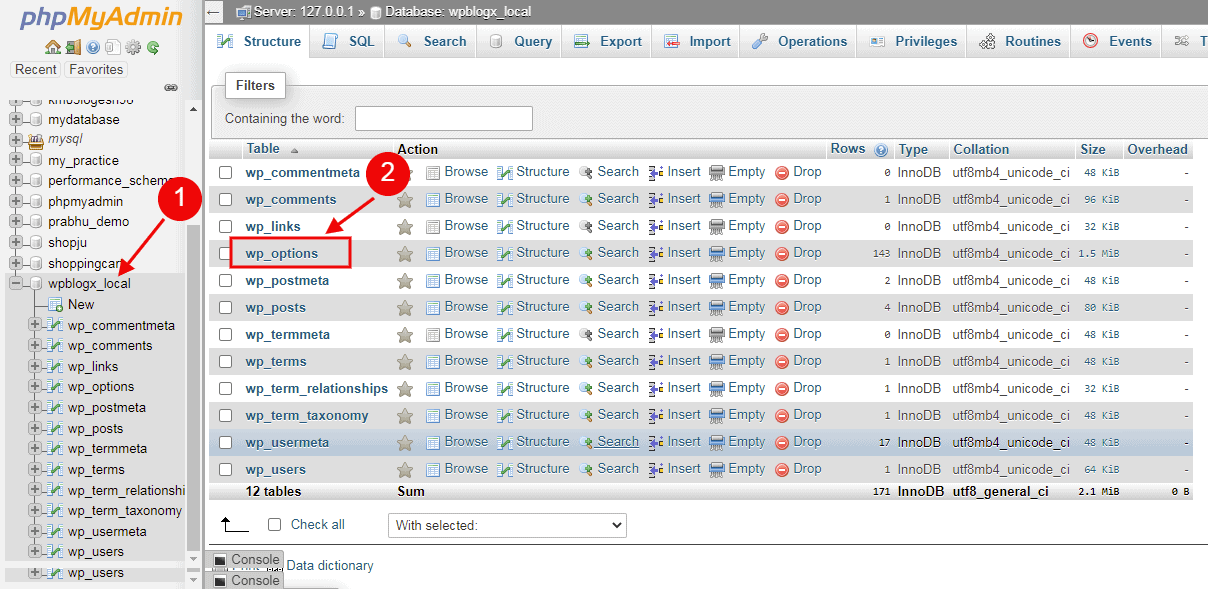Collapse the navigation panel arrow at top
The width and height of the screenshot is (1208, 589).
(x=213, y=12)
